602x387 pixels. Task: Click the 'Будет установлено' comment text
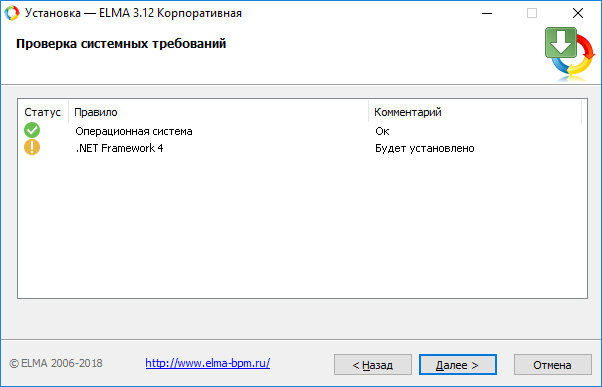[x=425, y=148]
